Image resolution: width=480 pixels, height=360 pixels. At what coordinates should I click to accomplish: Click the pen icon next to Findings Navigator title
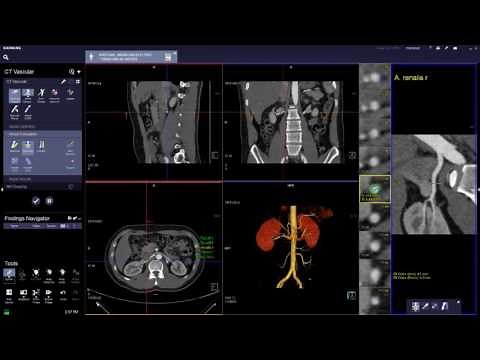[76, 218]
